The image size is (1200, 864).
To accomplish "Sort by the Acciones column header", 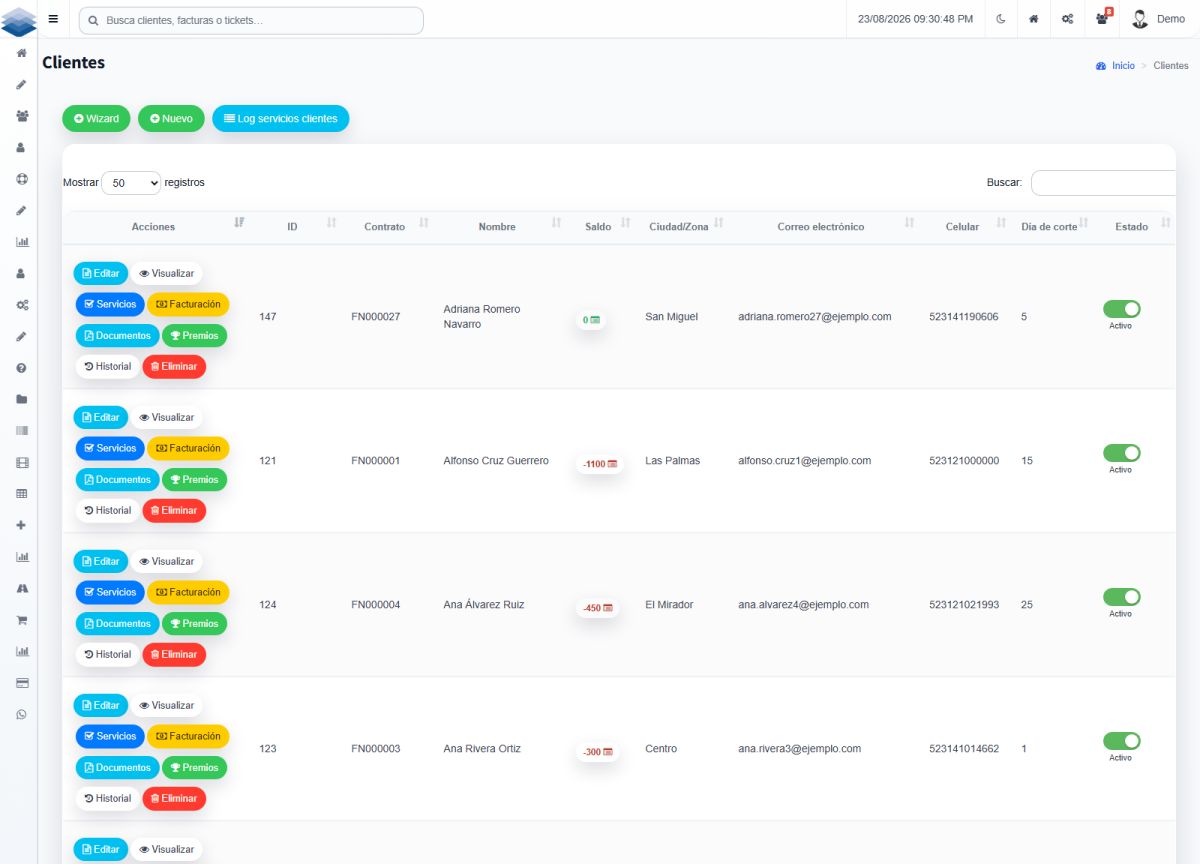I will [153, 227].
